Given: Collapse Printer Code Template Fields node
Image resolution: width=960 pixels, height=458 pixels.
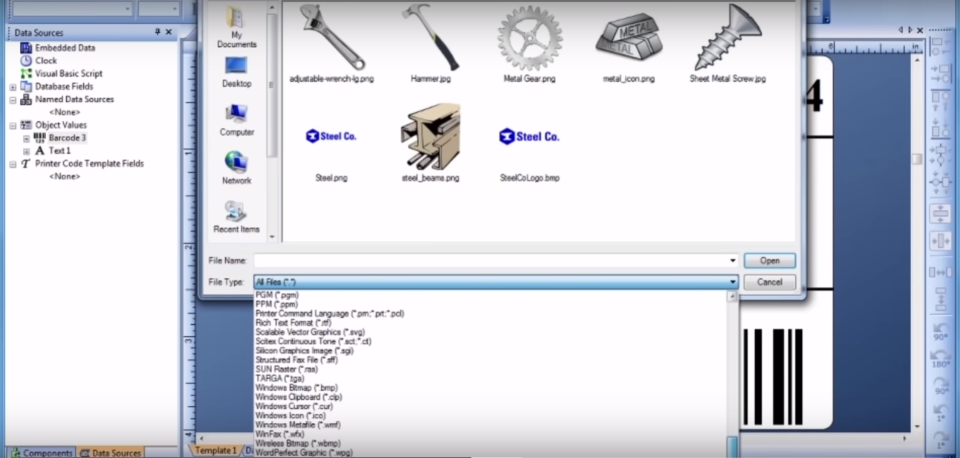Looking at the screenshot, I should click(x=13, y=164).
